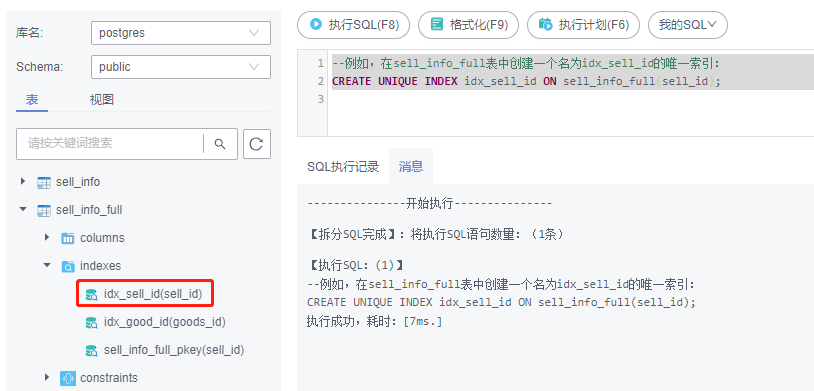Open the Schema public dropdown

click(181, 67)
